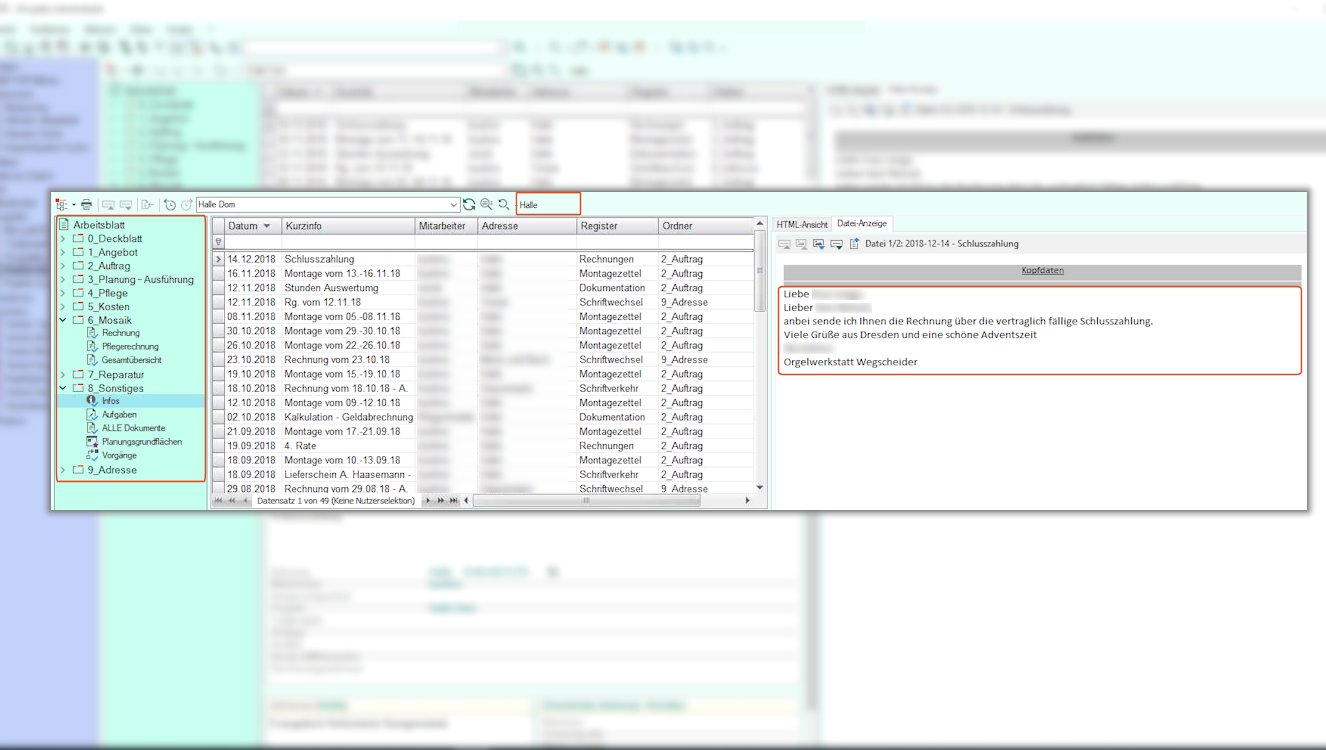
Task: Click the export file icon before Datei 1/2
Action: (854, 244)
